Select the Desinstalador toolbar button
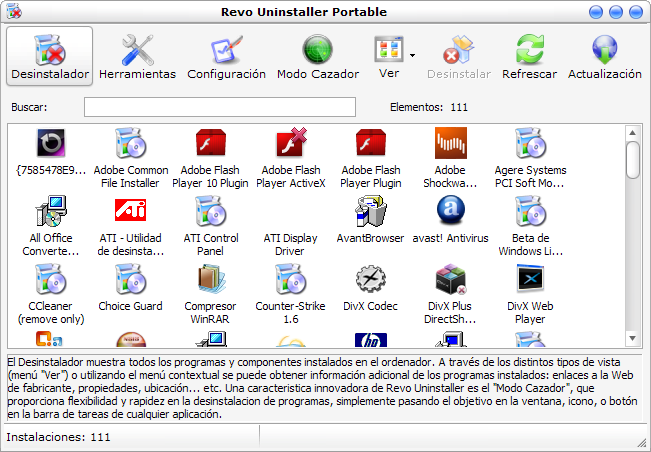 tap(50, 56)
